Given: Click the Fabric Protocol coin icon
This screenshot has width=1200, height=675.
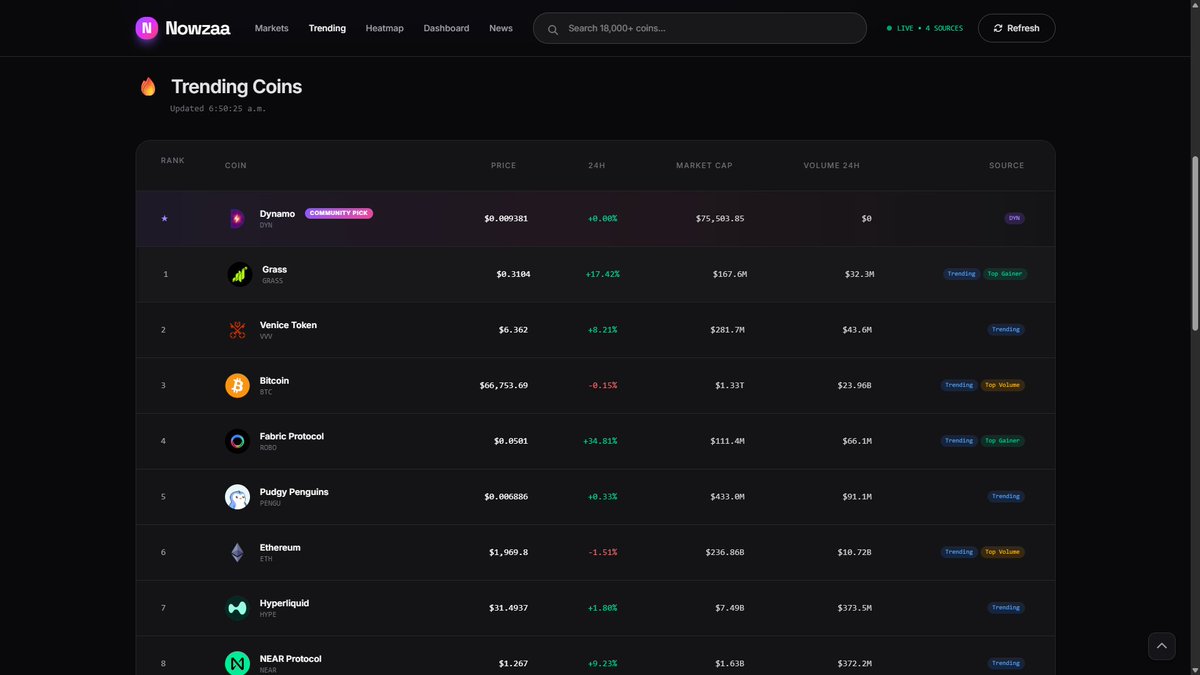Looking at the screenshot, I should click(237, 441).
